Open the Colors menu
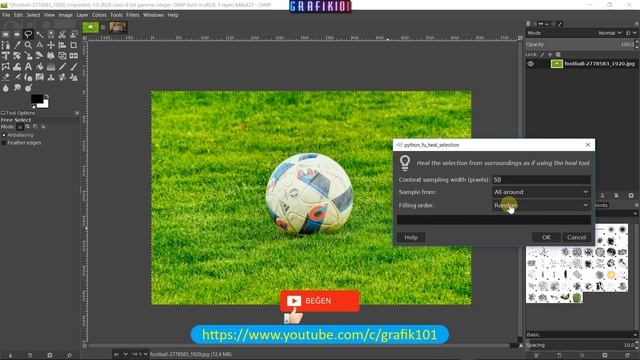 tap(99, 15)
